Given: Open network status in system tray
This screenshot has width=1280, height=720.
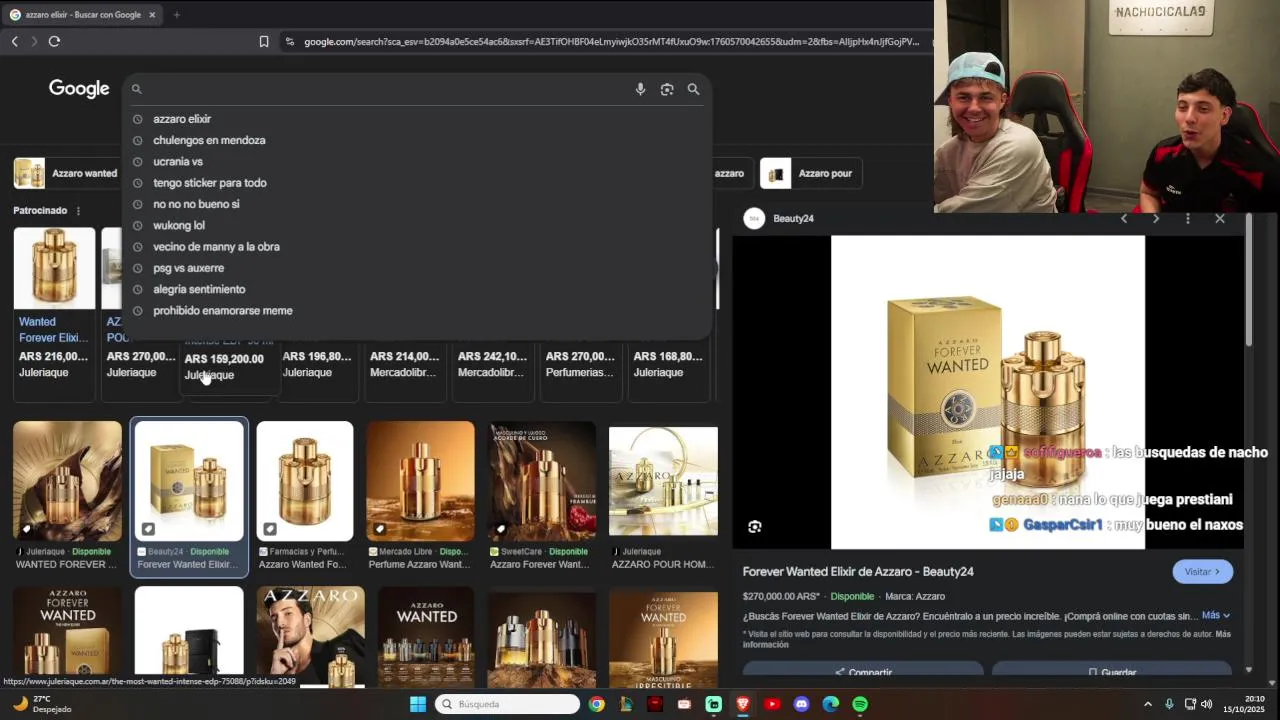Looking at the screenshot, I should 1190,704.
